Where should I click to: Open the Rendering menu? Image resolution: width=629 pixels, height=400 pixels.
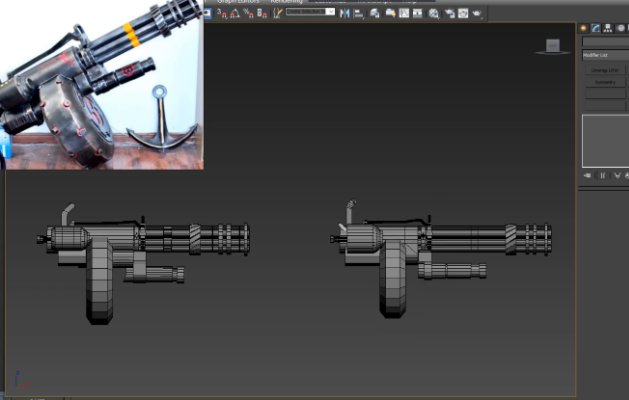[289, 2]
